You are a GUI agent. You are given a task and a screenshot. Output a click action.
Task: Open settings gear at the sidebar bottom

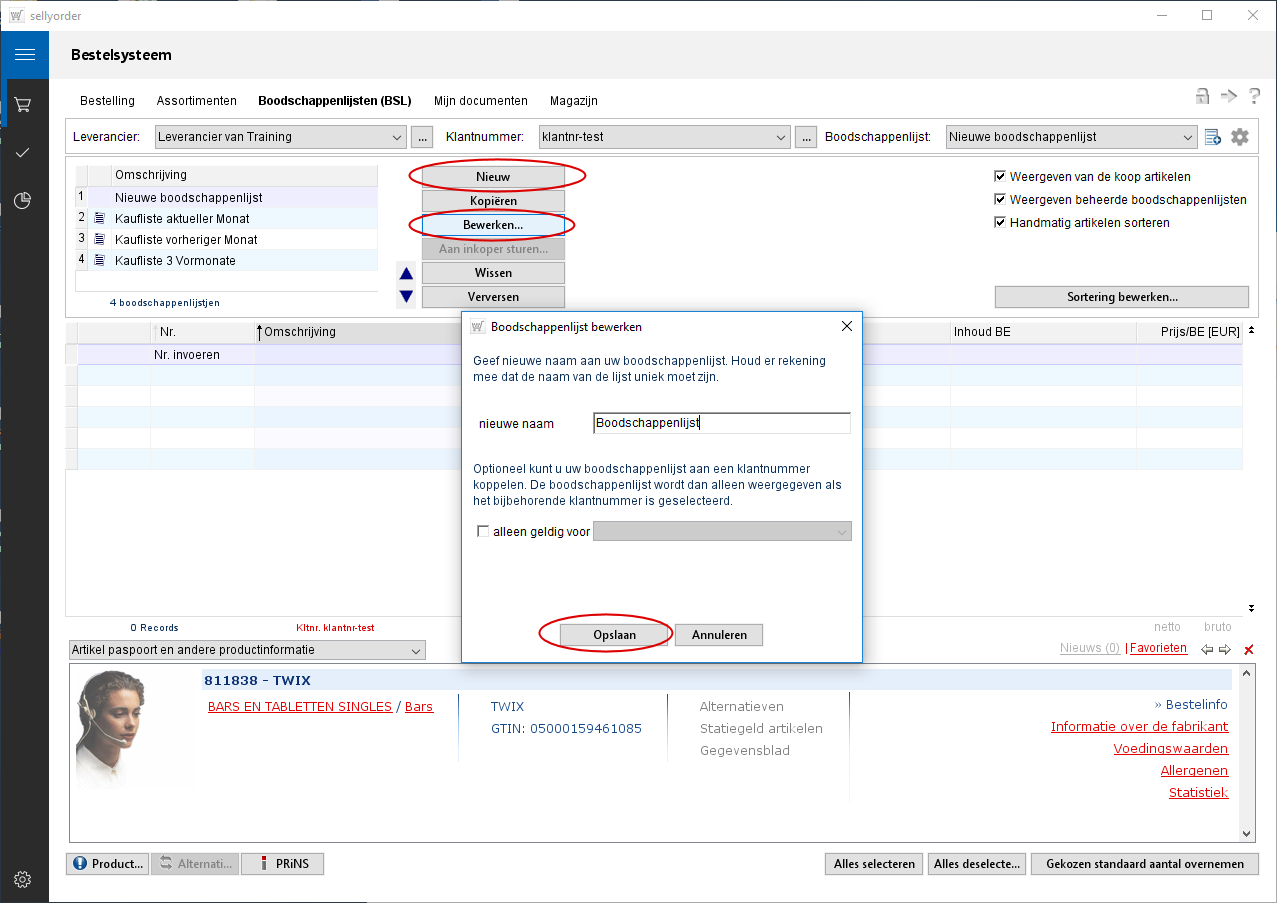click(x=24, y=880)
